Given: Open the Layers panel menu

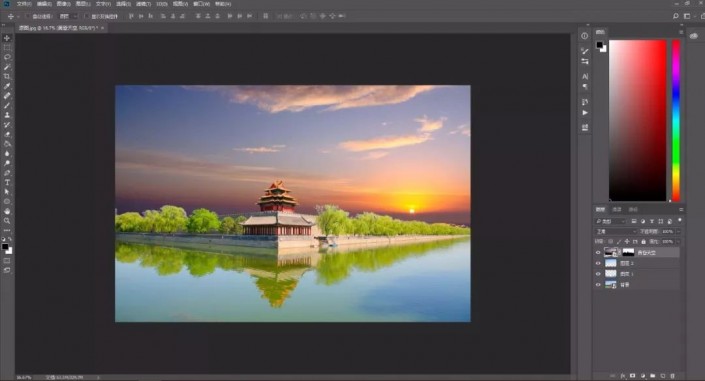Looking at the screenshot, I should coord(681,210).
